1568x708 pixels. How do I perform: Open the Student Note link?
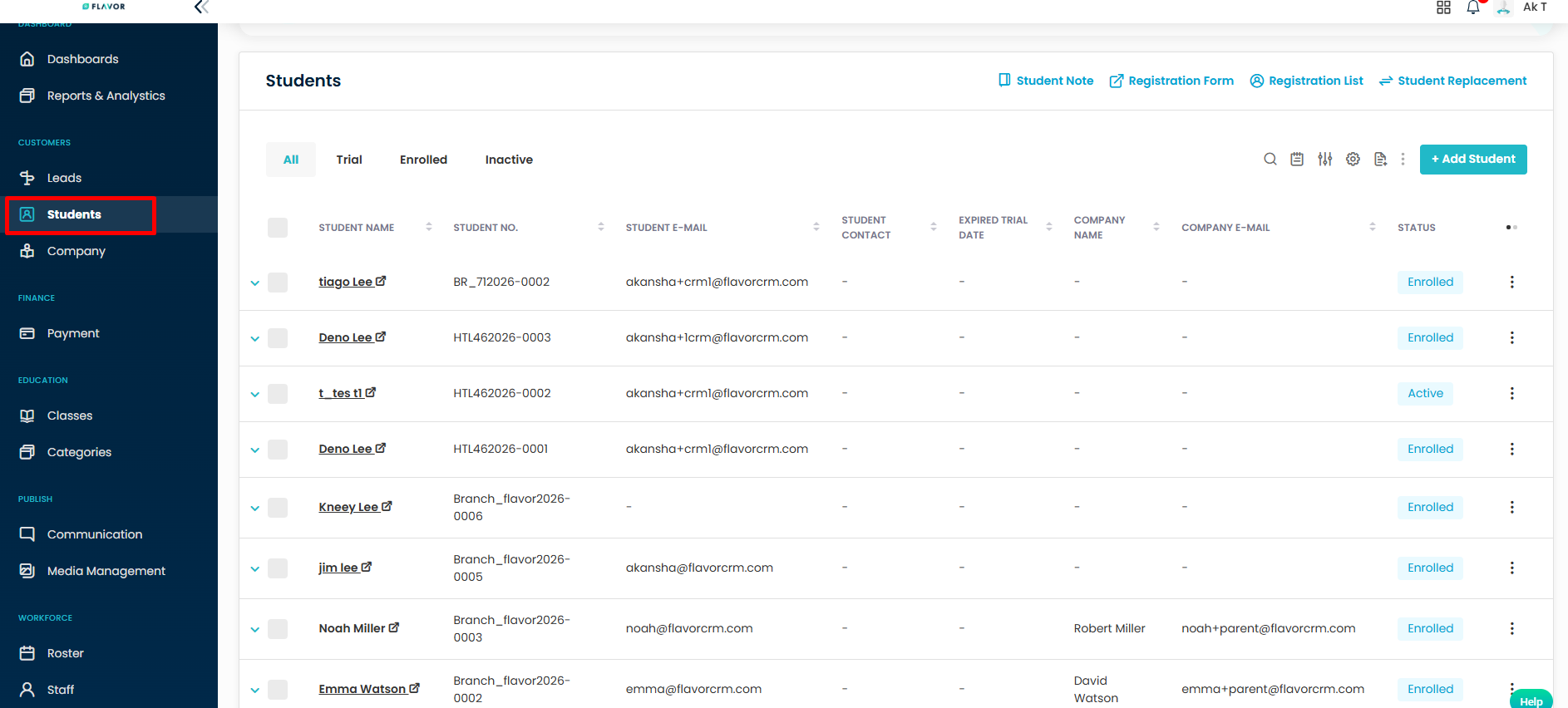pos(1046,81)
